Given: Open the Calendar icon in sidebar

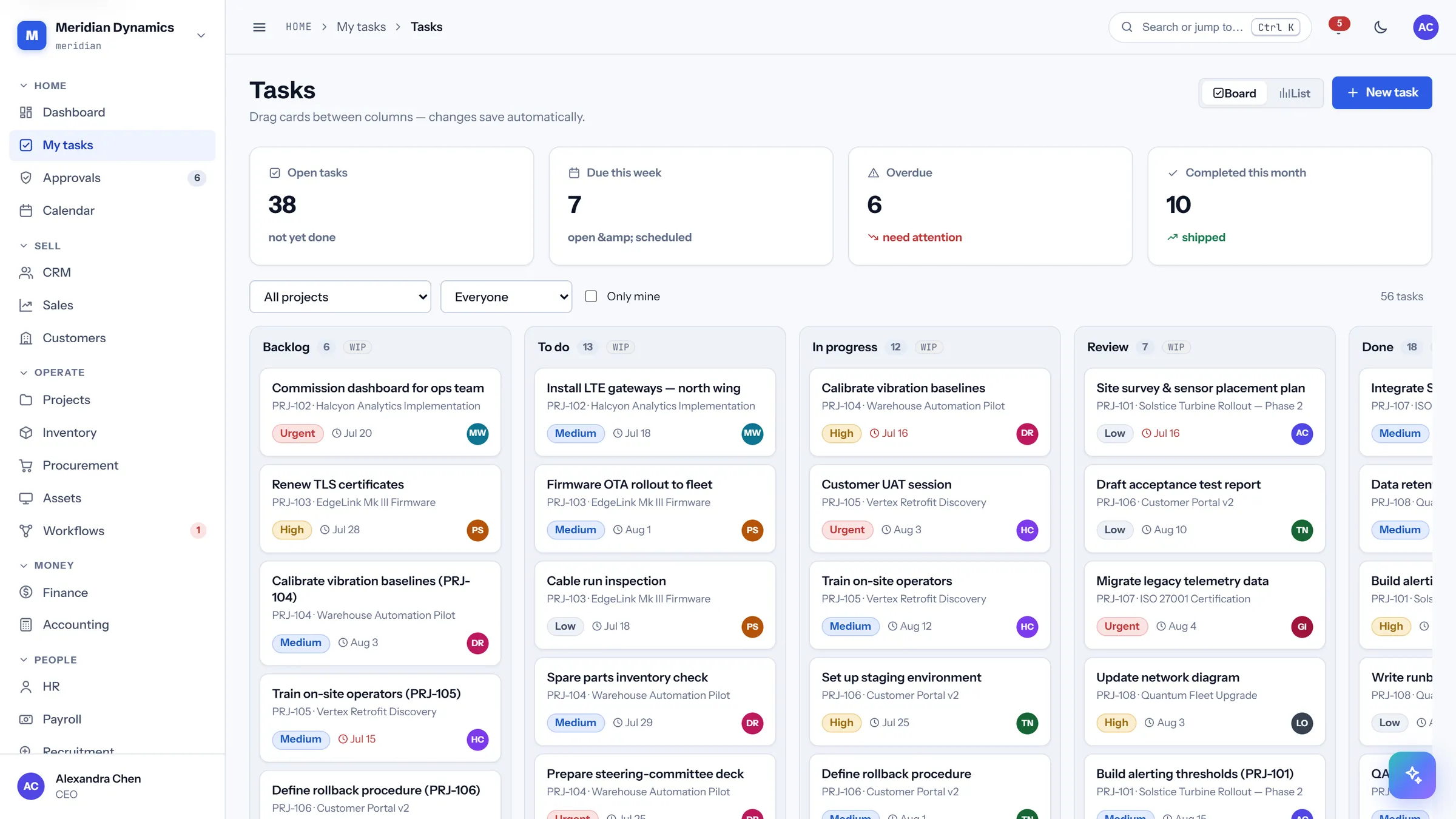Looking at the screenshot, I should (x=25, y=211).
